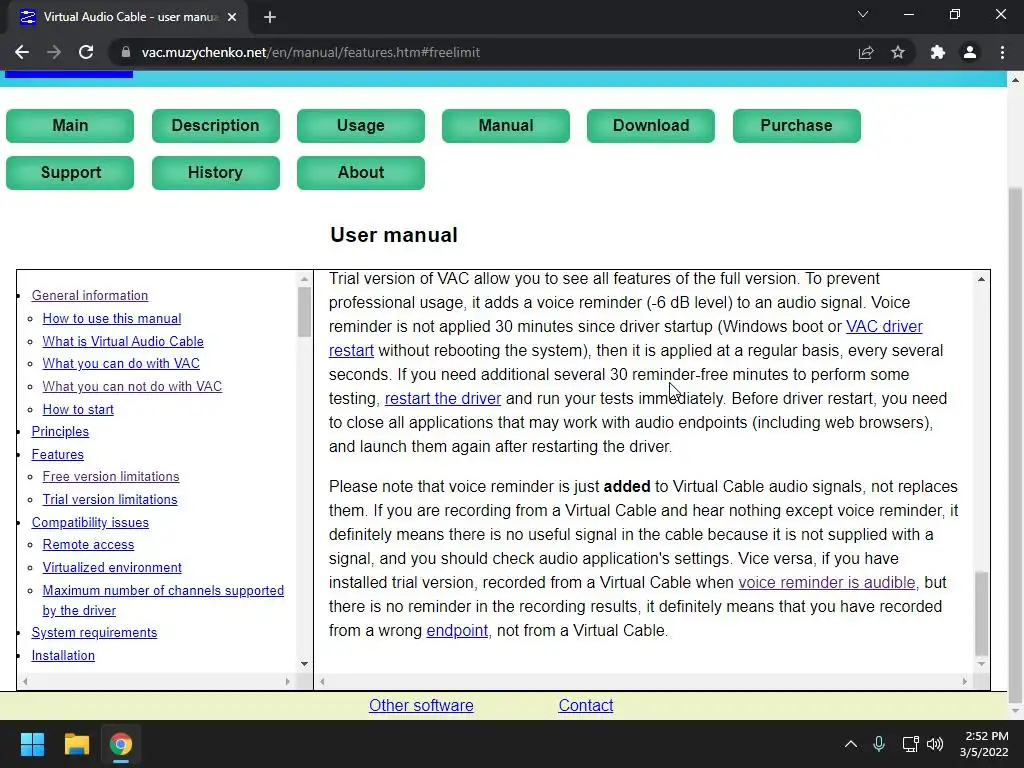Open 'How to use this manual'
The width and height of the screenshot is (1024, 768).
(x=112, y=318)
